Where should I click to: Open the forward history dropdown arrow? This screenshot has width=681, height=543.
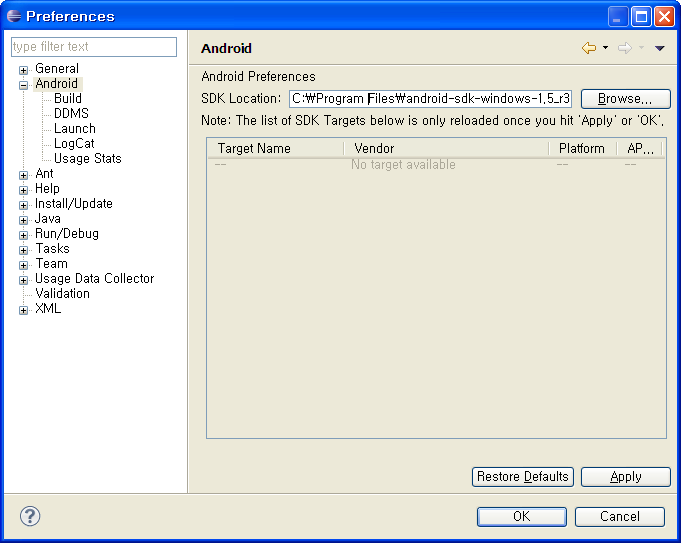[x=641, y=48]
